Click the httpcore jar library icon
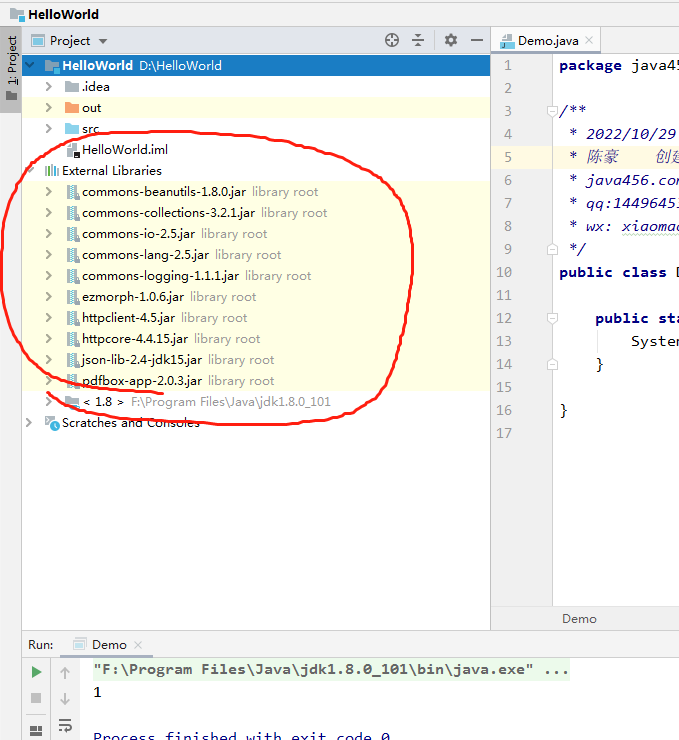This screenshot has height=740, width=679. point(73,339)
